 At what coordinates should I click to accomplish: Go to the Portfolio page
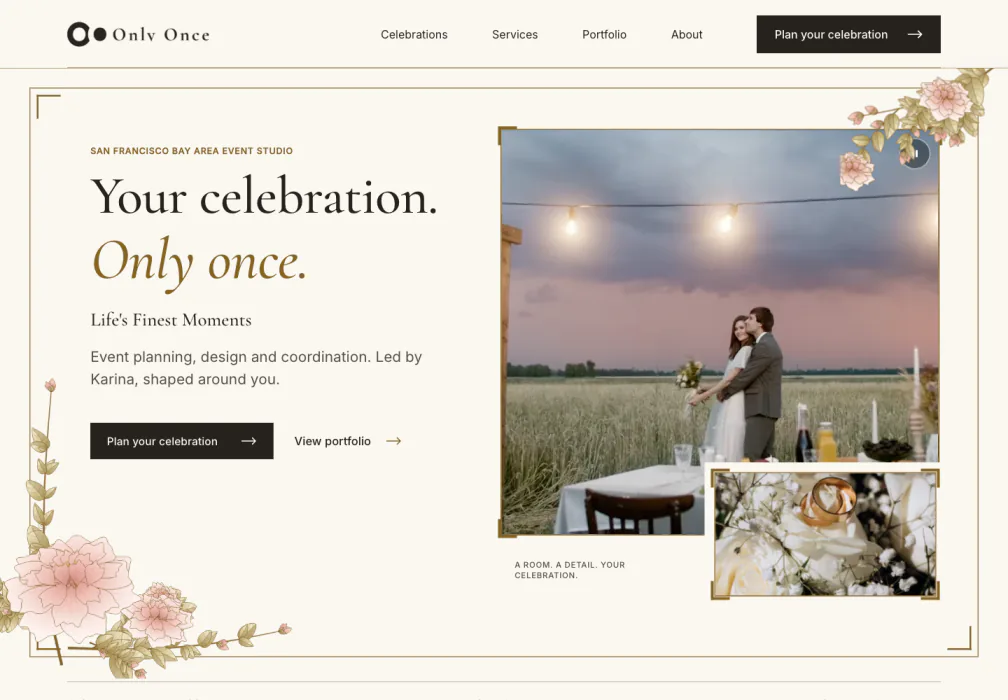click(x=604, y=35)
